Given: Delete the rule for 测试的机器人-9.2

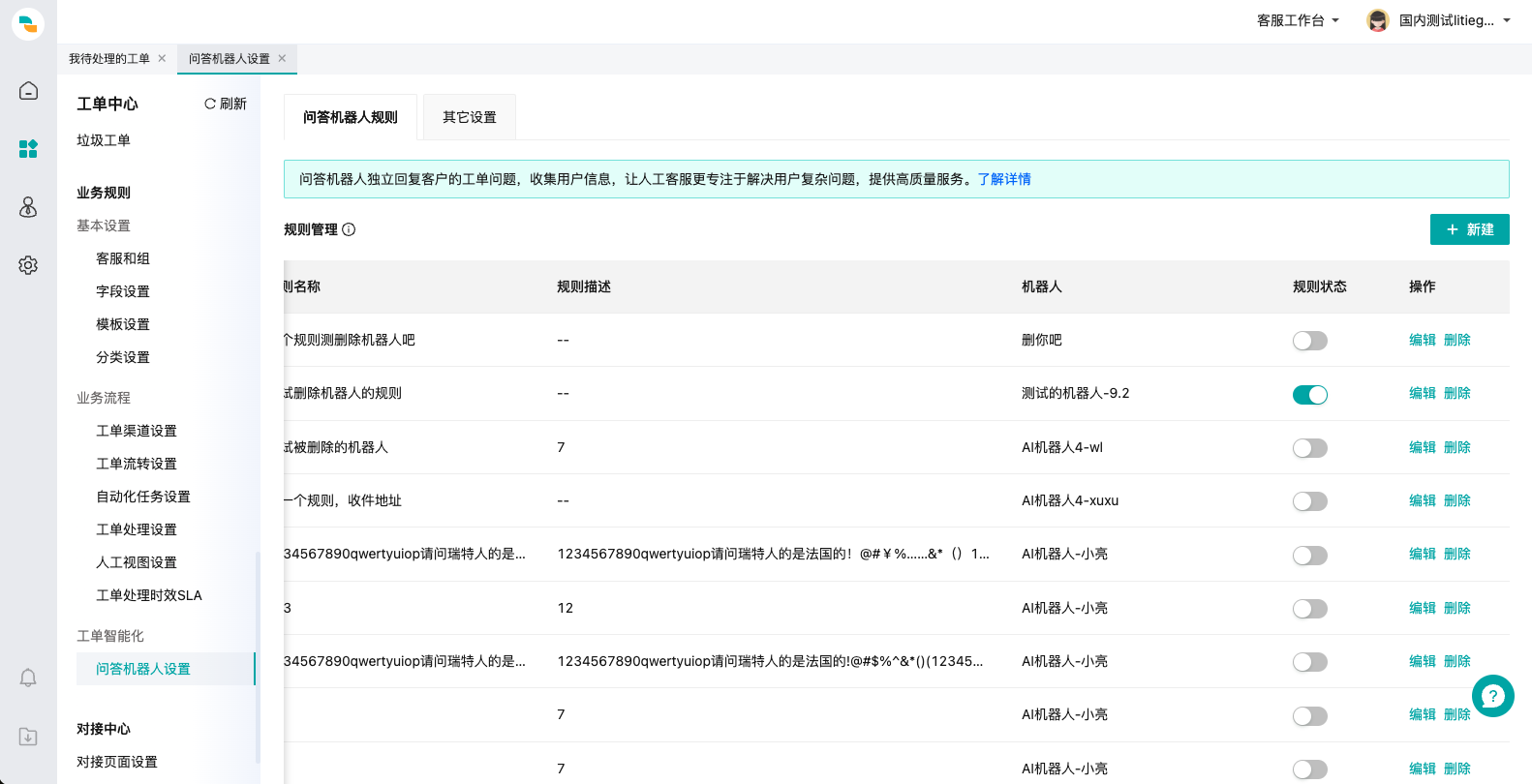Looking at the screenshot, I should pyautogui.click(x=1457, y=393).
